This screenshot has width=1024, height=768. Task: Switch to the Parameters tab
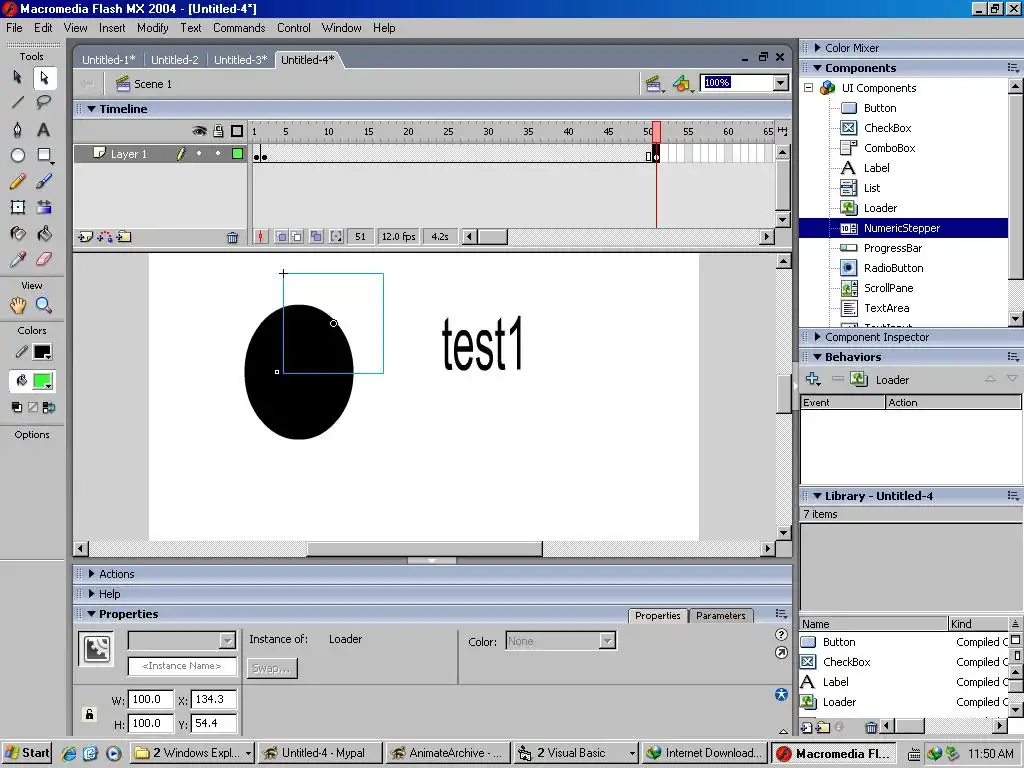pos(720,615)
